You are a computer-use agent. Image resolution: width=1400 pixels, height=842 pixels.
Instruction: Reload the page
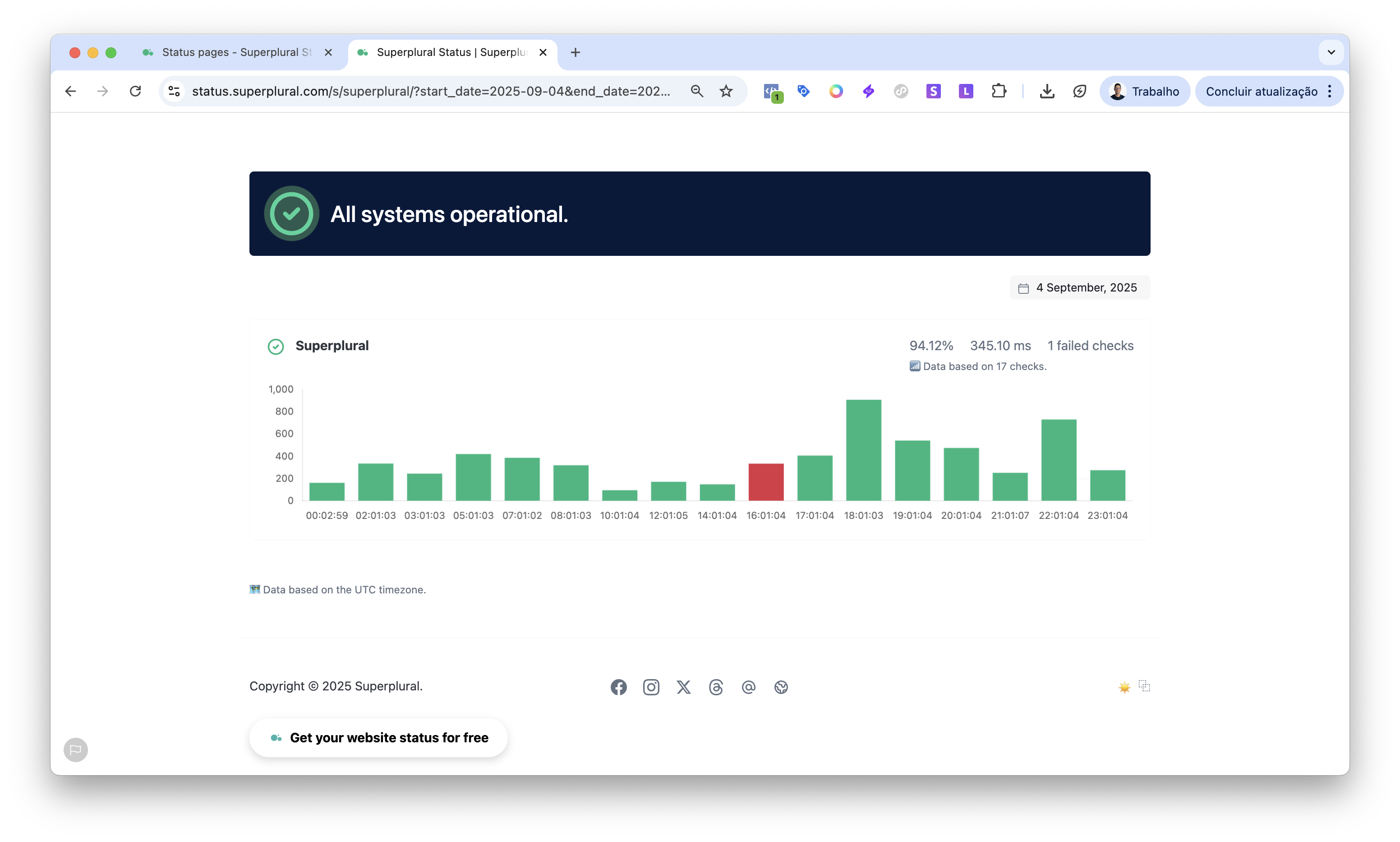(x=135, y=91)
